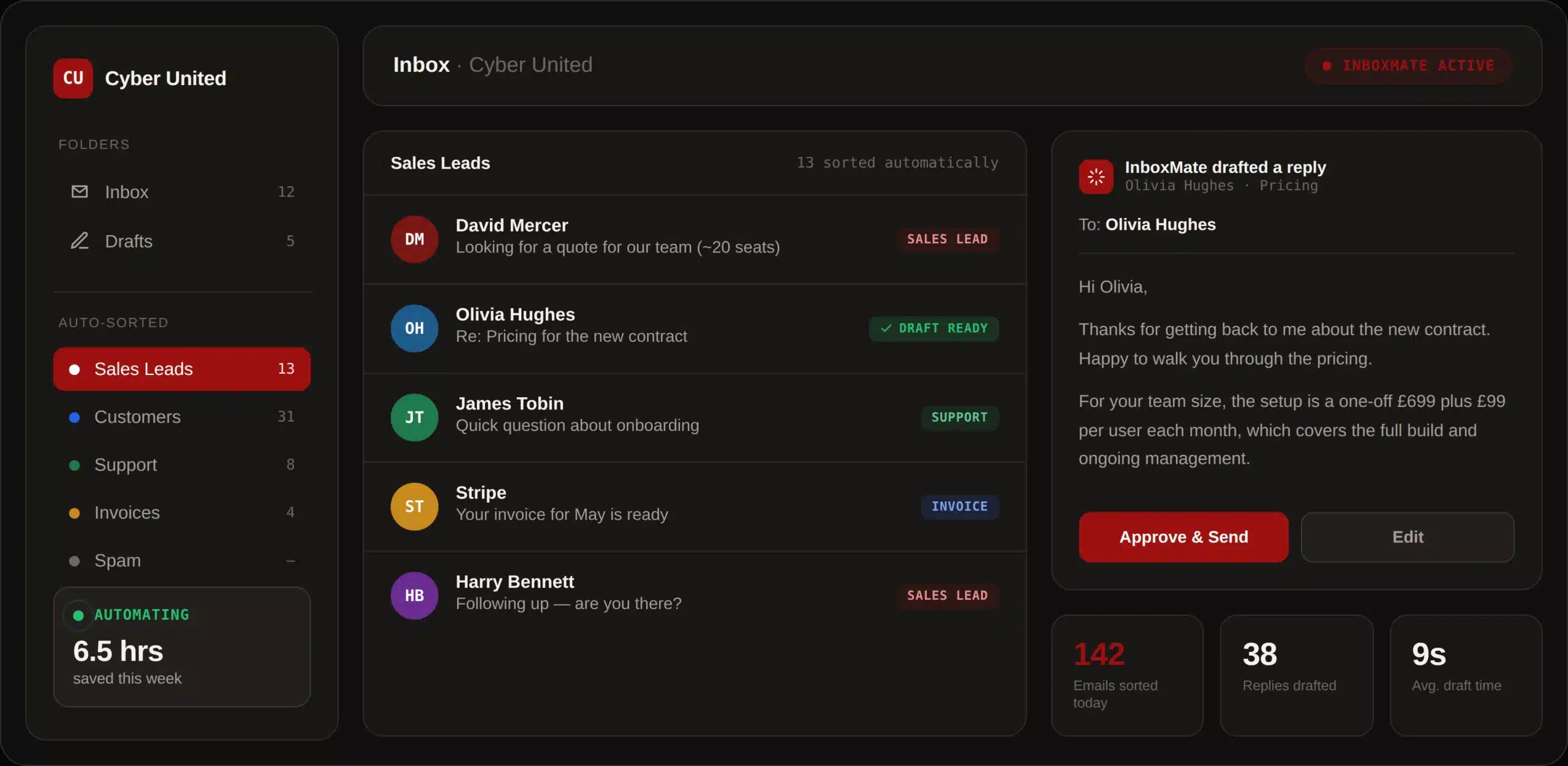Open David Mercer's quote request email
Viewport: 1568px width, 766px height.
coord(695,239)
